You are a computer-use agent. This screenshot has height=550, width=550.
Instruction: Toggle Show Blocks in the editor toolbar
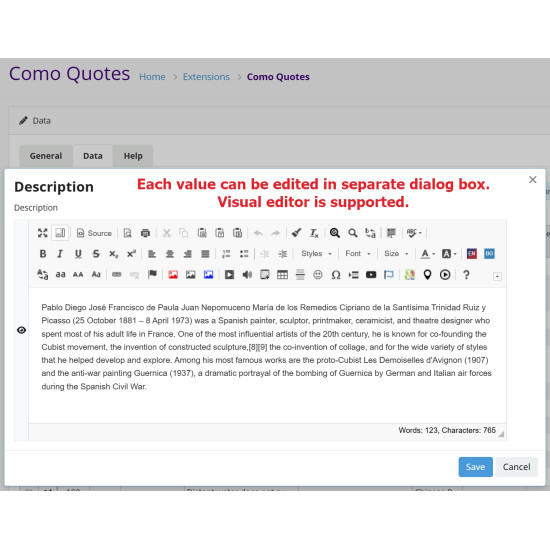(60, 233)
